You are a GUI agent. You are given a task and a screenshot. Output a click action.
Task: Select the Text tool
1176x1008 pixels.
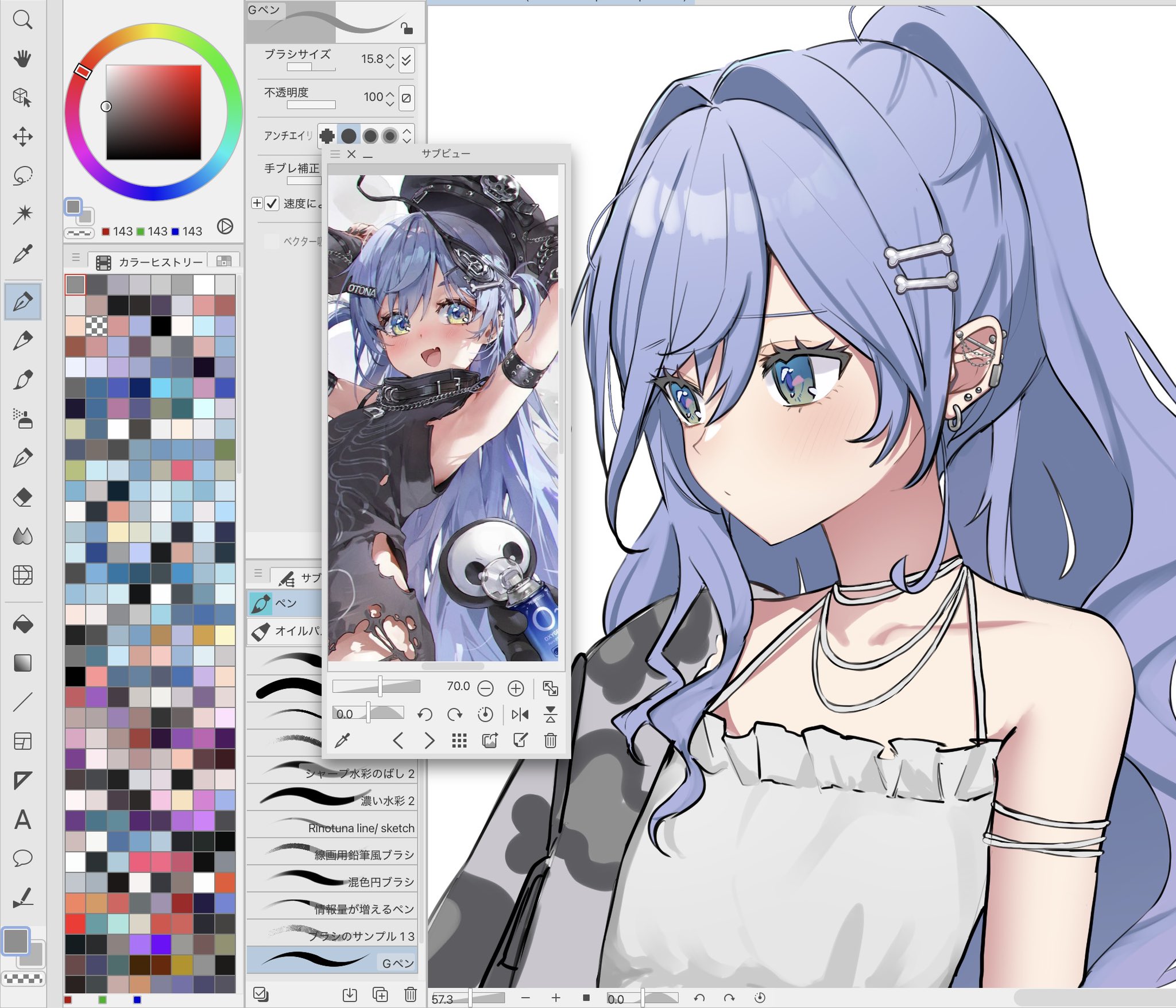pyautogui.click(x=22, y=820)
